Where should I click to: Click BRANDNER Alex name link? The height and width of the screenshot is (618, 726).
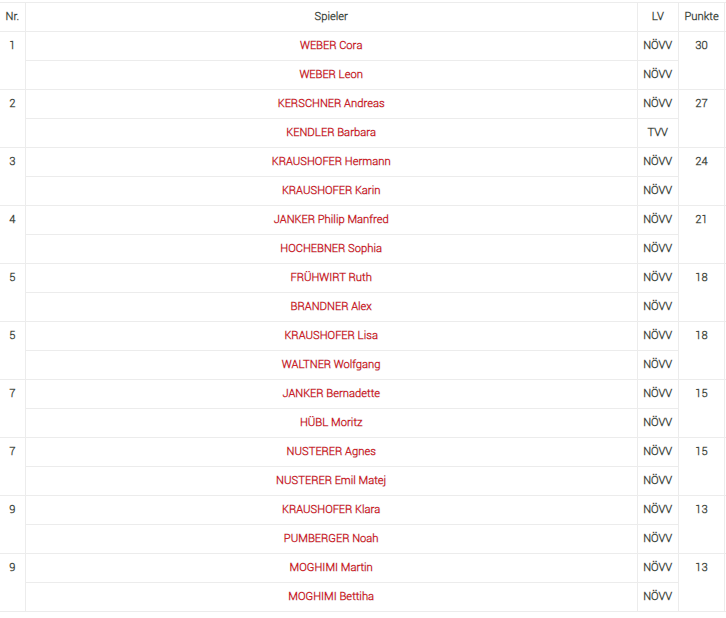coord(331,306)
